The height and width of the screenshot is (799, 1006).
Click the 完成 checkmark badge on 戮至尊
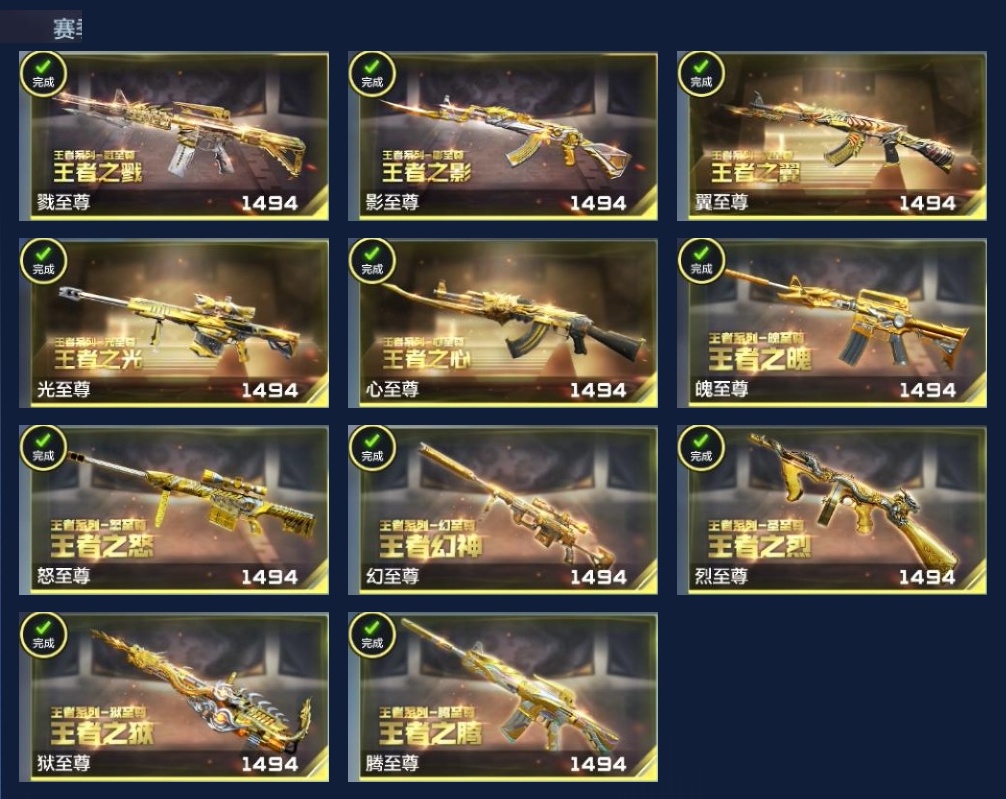(x=43, y=74)
